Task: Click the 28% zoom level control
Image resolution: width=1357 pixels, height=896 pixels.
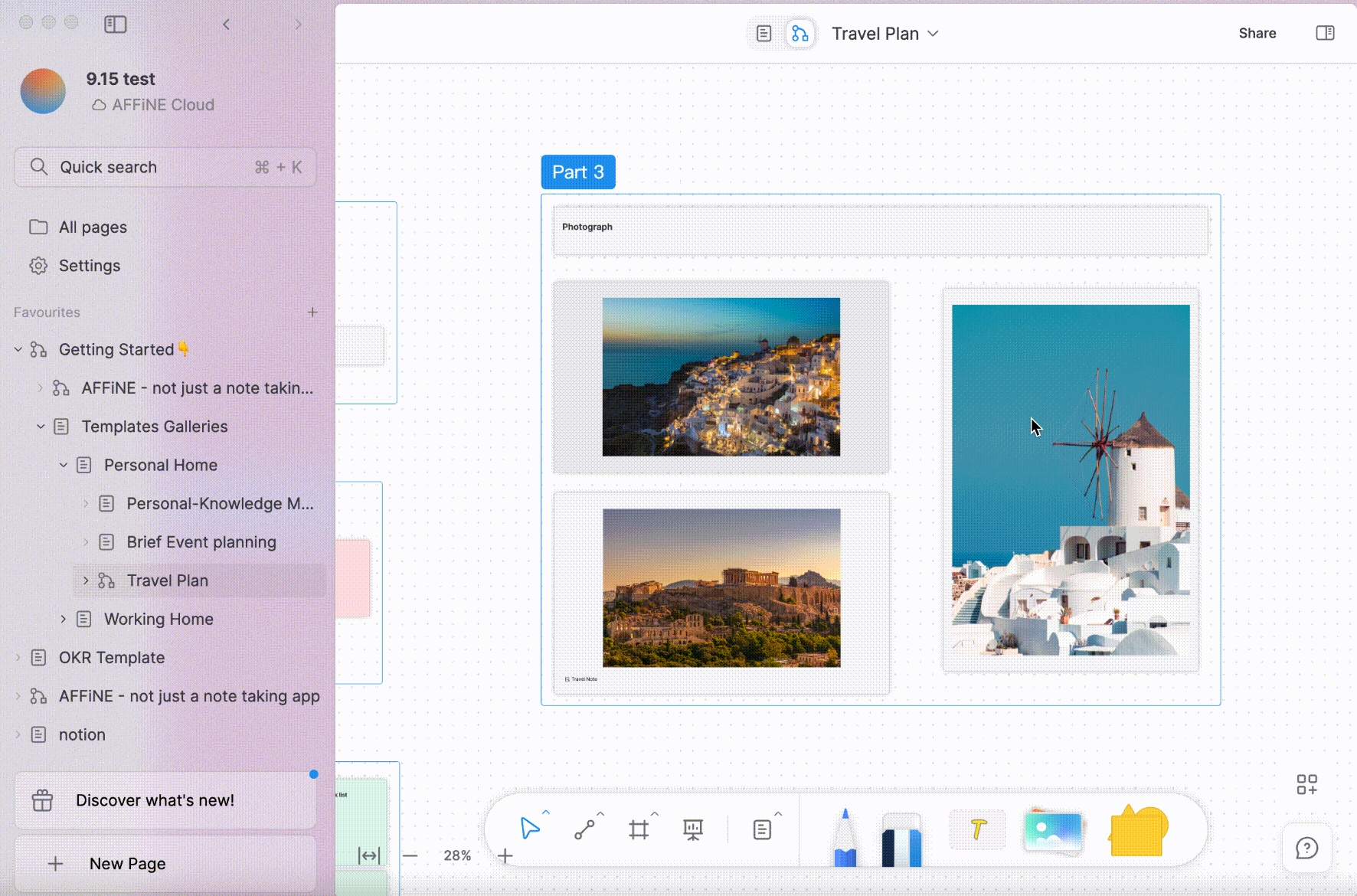Action: [457, 855]
